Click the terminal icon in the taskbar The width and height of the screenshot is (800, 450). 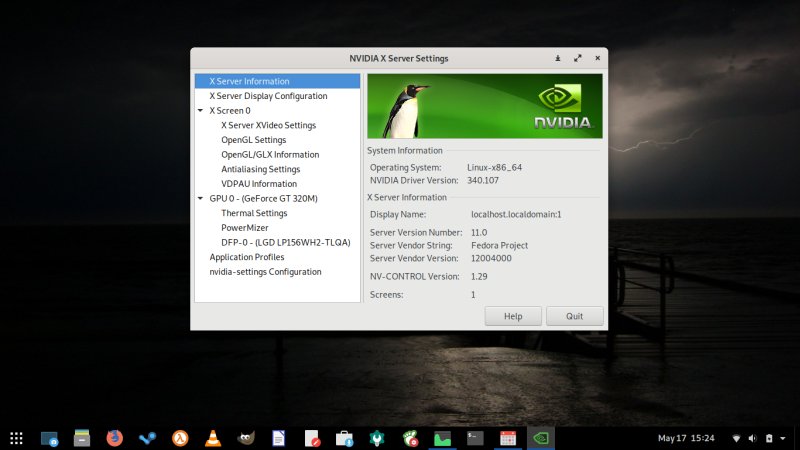click(475, 438)
